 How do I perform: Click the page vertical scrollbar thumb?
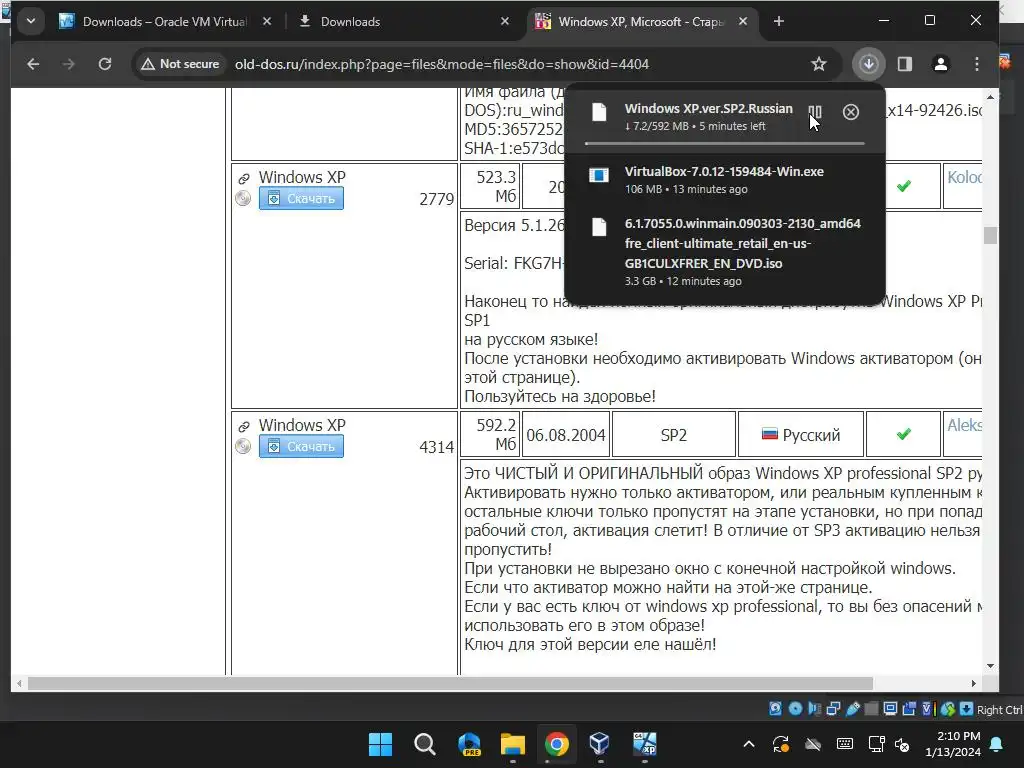(x=991, y=235)
